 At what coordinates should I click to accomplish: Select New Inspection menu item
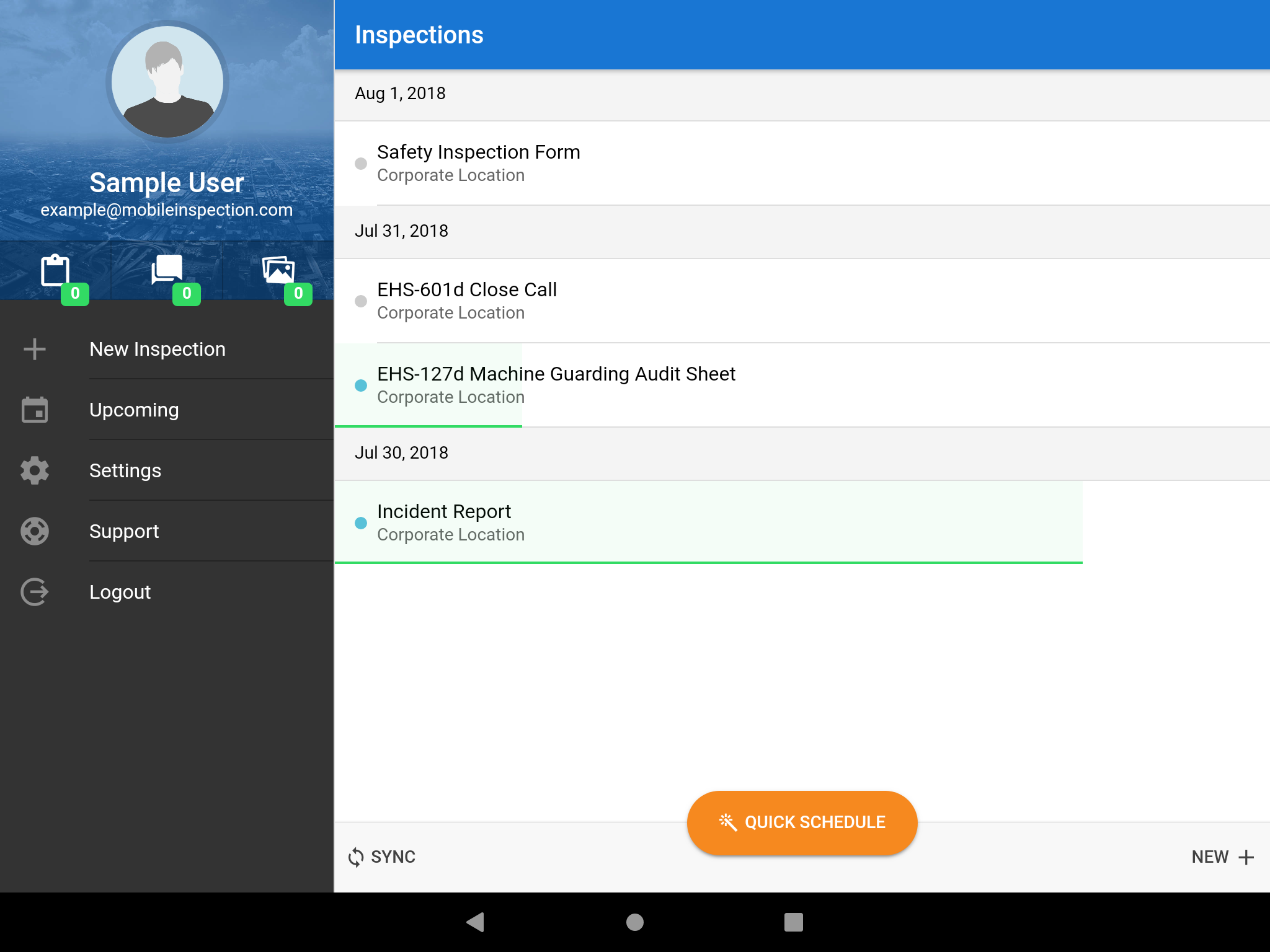[x=167, y=349]
